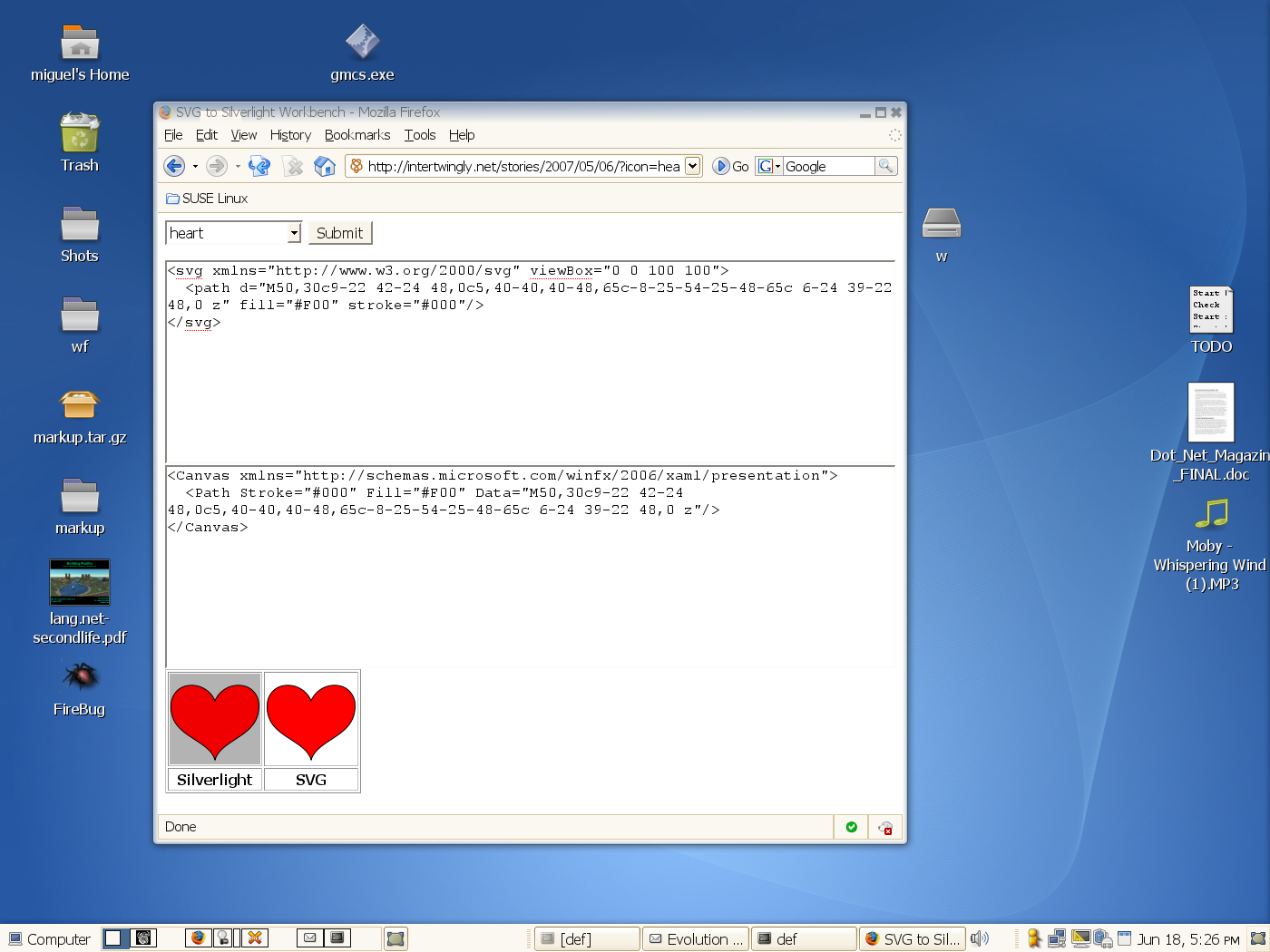The image size is (1270, 952).
Task: Click inside the Canvas XAML textarea
Action: [531, 567]
